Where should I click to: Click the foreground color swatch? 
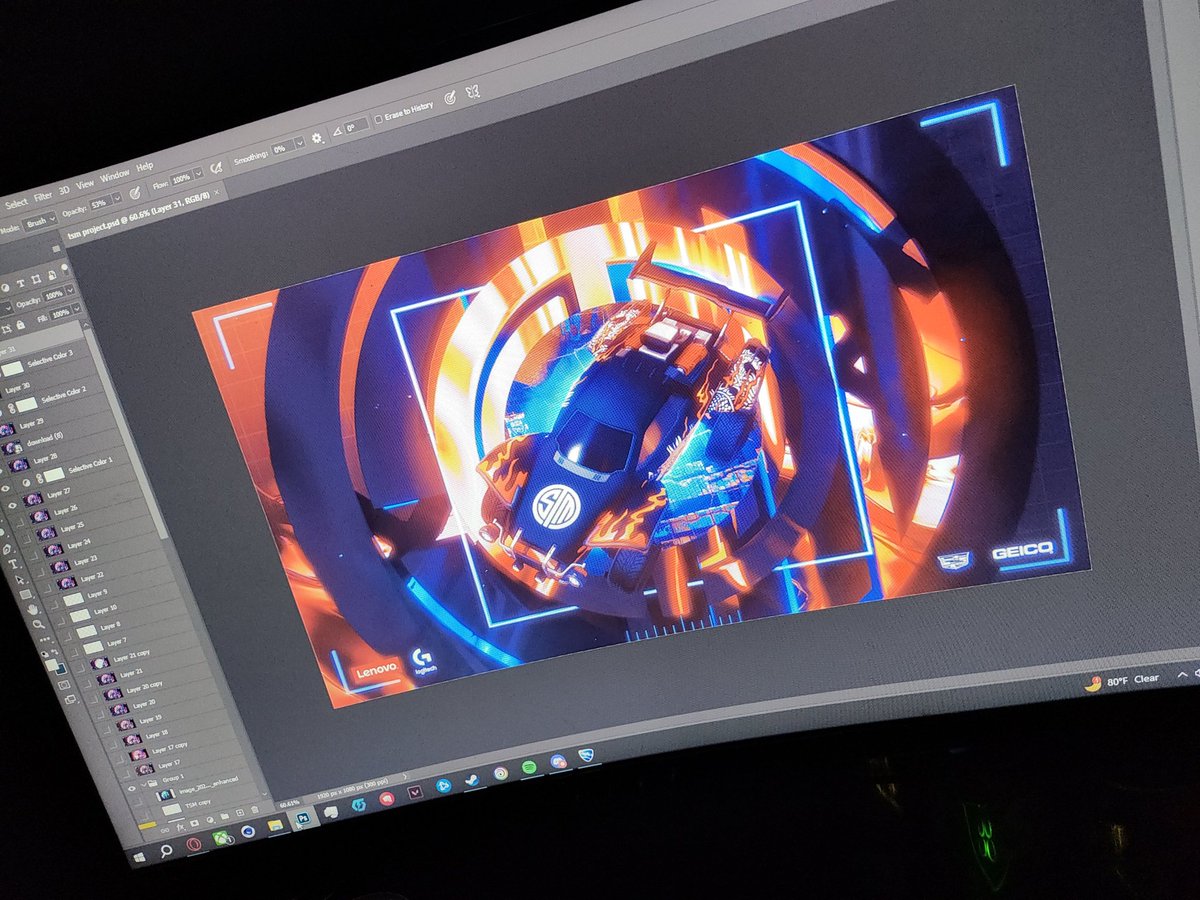tap(51, 665)
